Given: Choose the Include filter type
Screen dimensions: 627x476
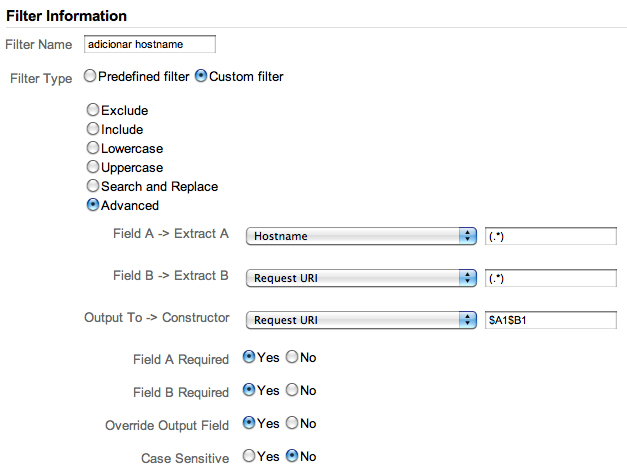Looking at the screenshot, I should 94,129.
